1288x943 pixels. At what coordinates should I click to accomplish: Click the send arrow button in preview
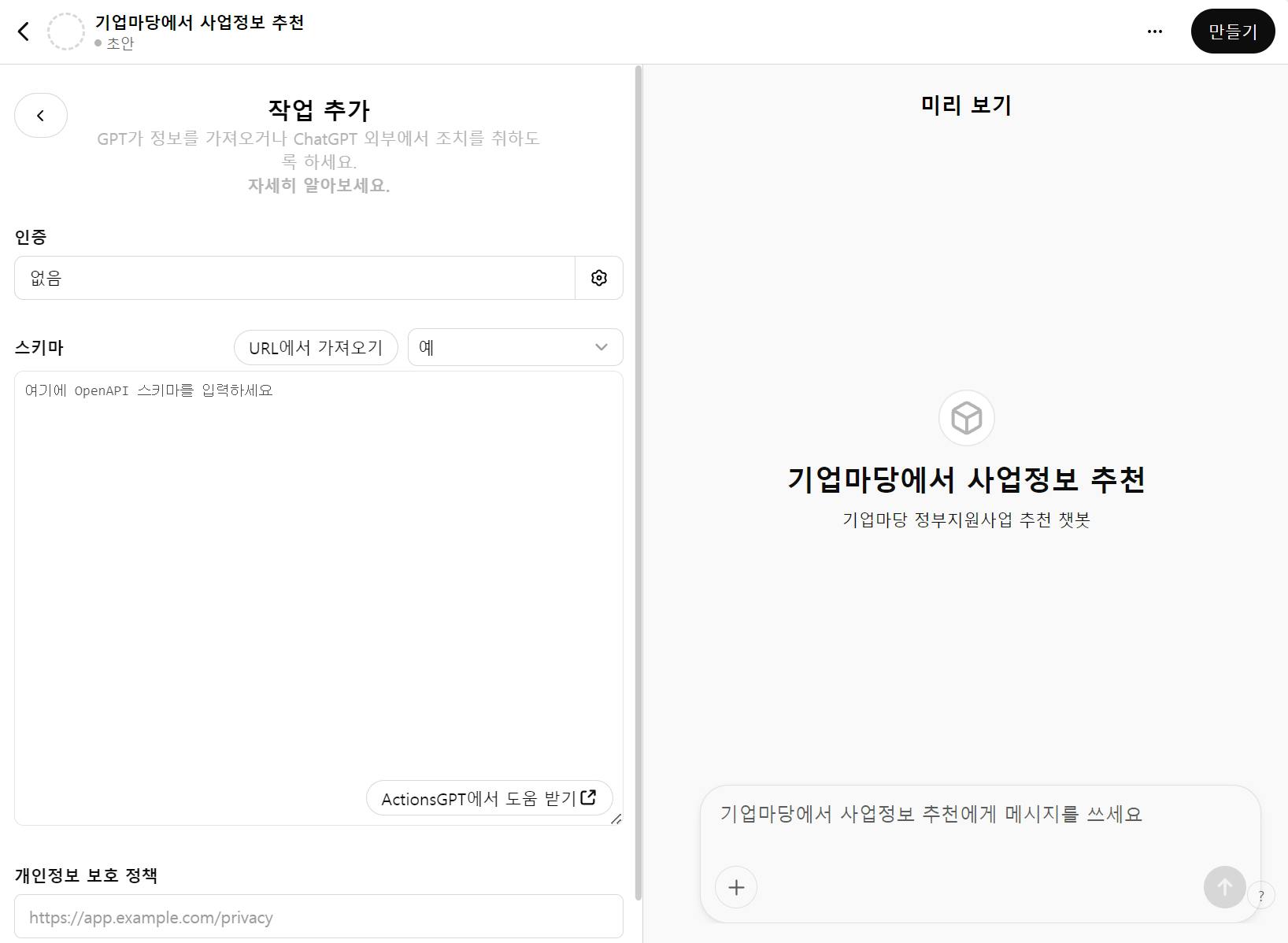click(x=1225, y=887)
